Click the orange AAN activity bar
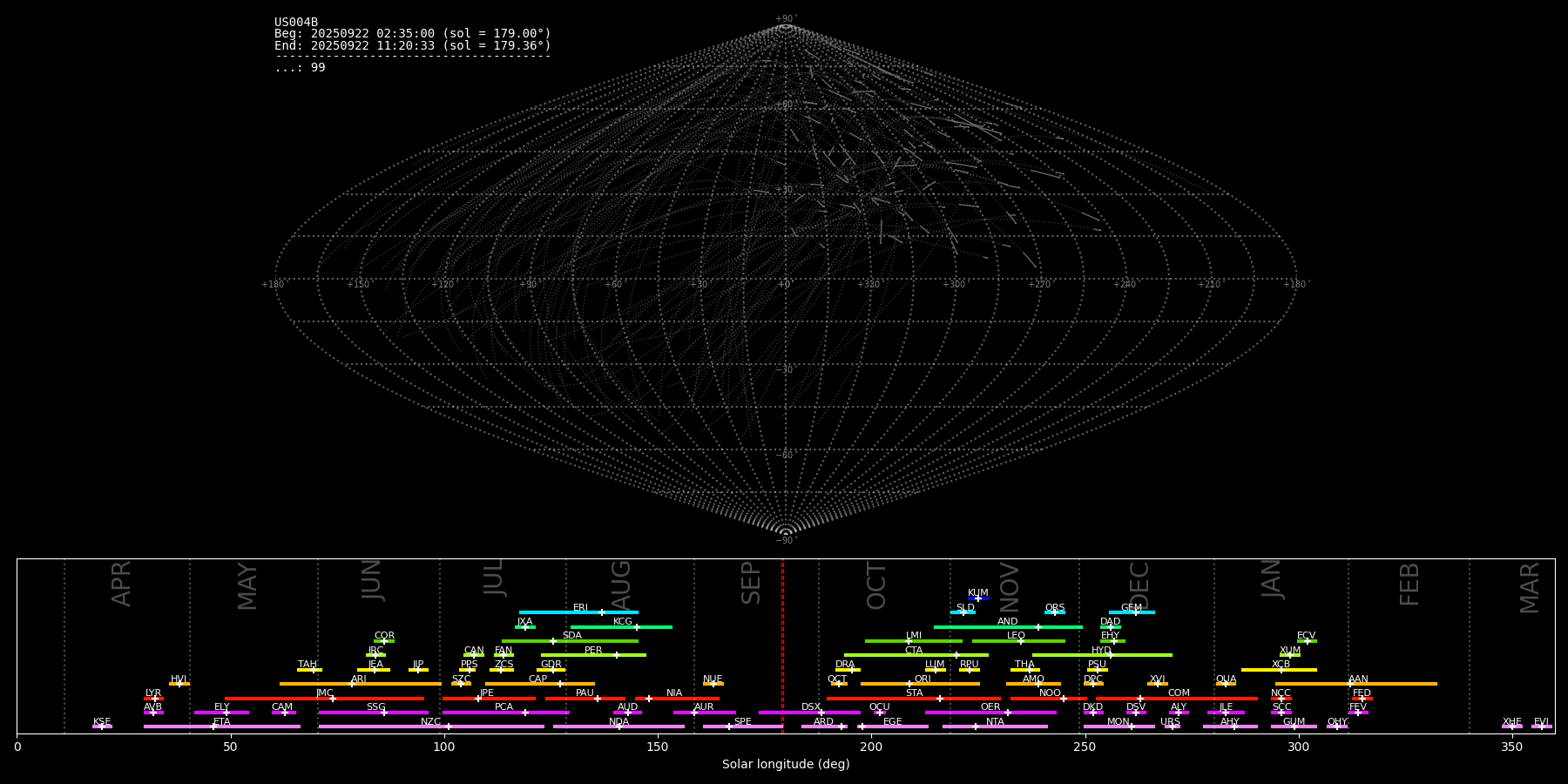 1356,684
